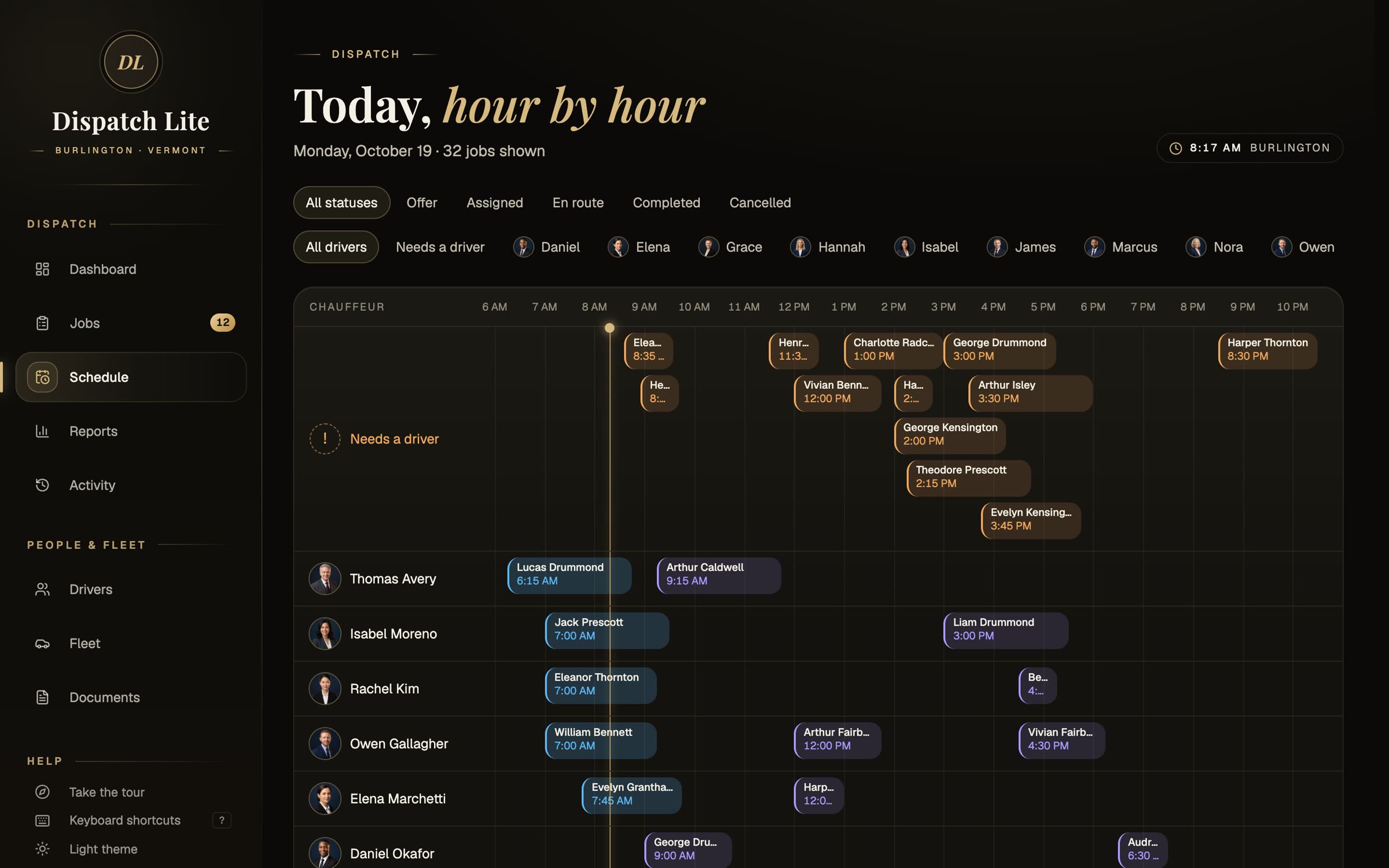
Task: Click the question mark shortcut key badge
Action: coord(222,821)
